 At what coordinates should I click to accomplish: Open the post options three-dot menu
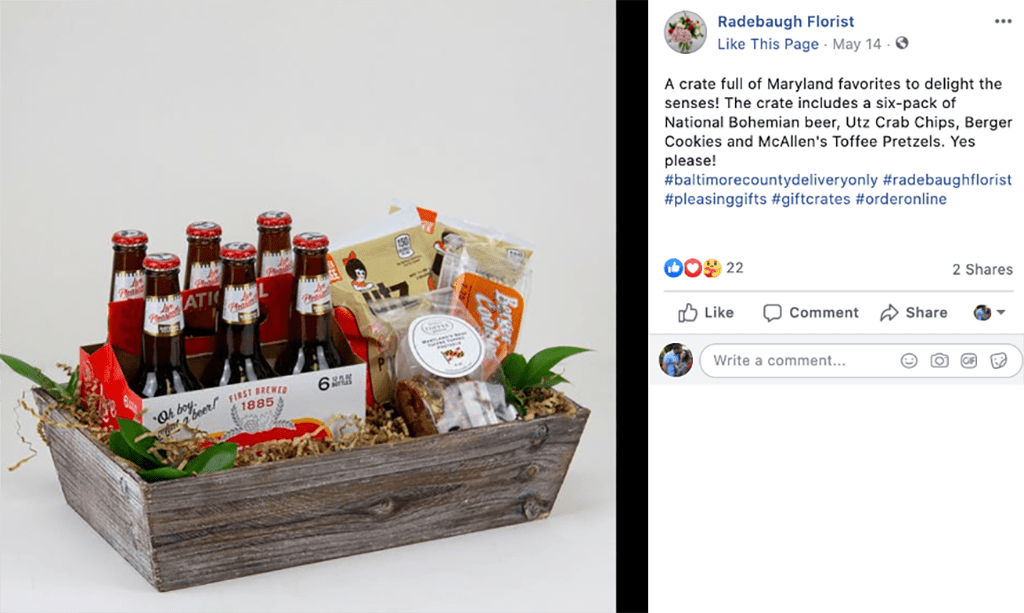(x=1002, y=22)
